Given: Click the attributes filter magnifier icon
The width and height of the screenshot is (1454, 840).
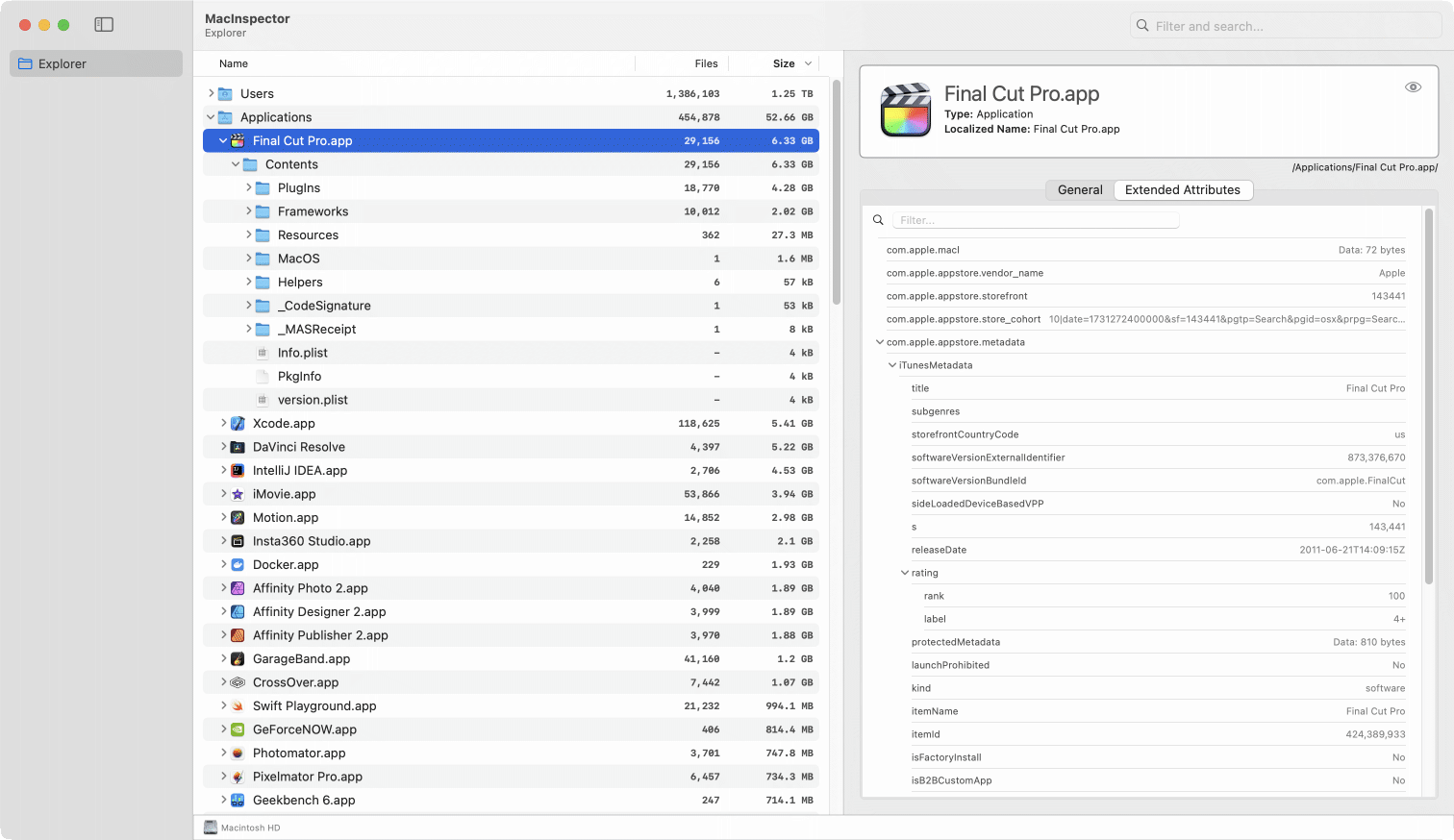Looking at the screenshot, I should (878, 220).
